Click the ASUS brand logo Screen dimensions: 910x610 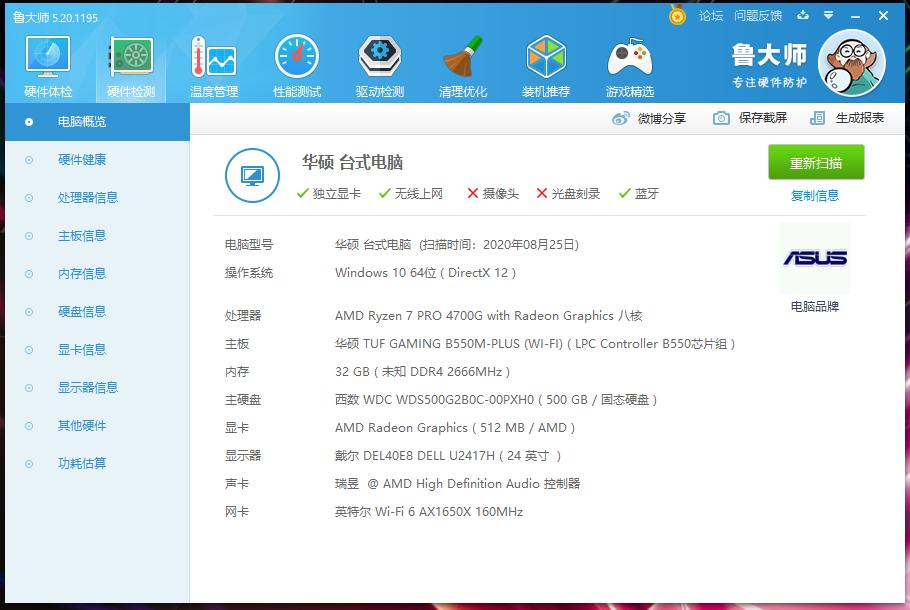click(x=814, y=257)
